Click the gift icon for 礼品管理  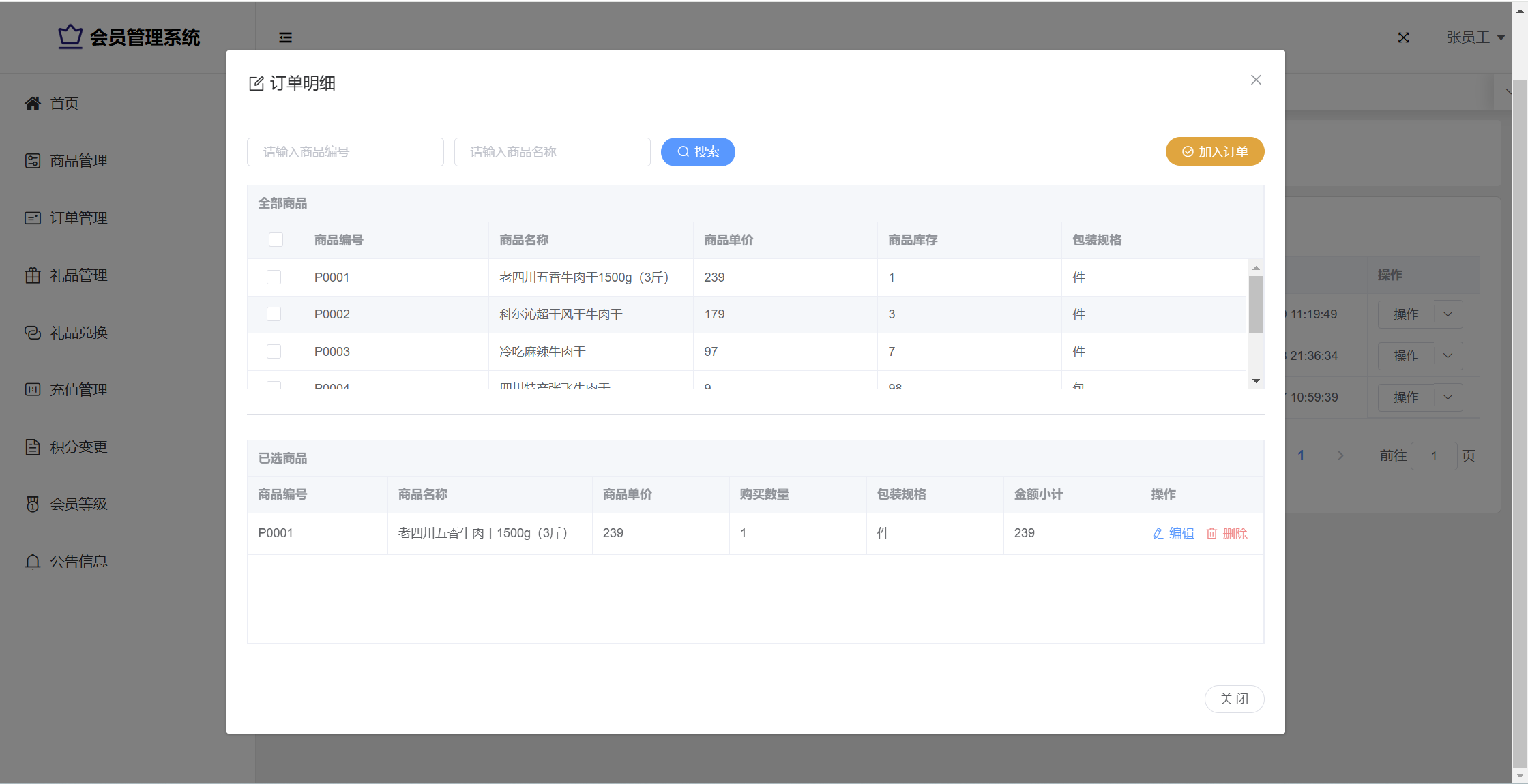pyautogui.click(x=32, y=275)
